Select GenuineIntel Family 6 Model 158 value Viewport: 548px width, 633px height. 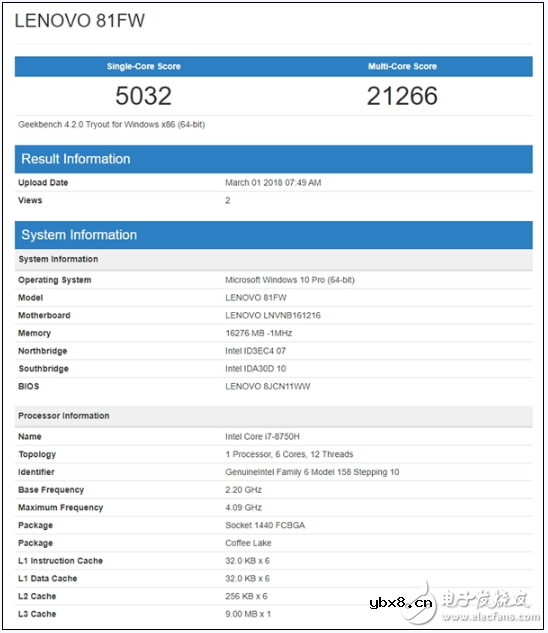(x=312, y=472)
